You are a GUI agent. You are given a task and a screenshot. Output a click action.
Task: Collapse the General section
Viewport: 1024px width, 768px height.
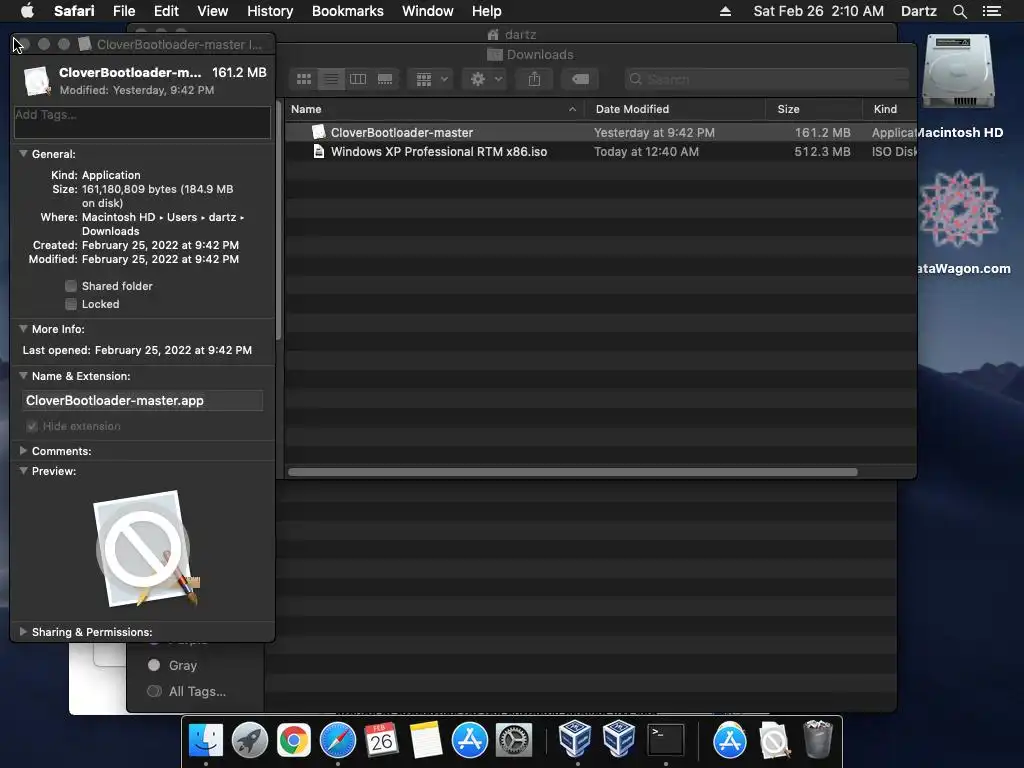coord(24,154)
